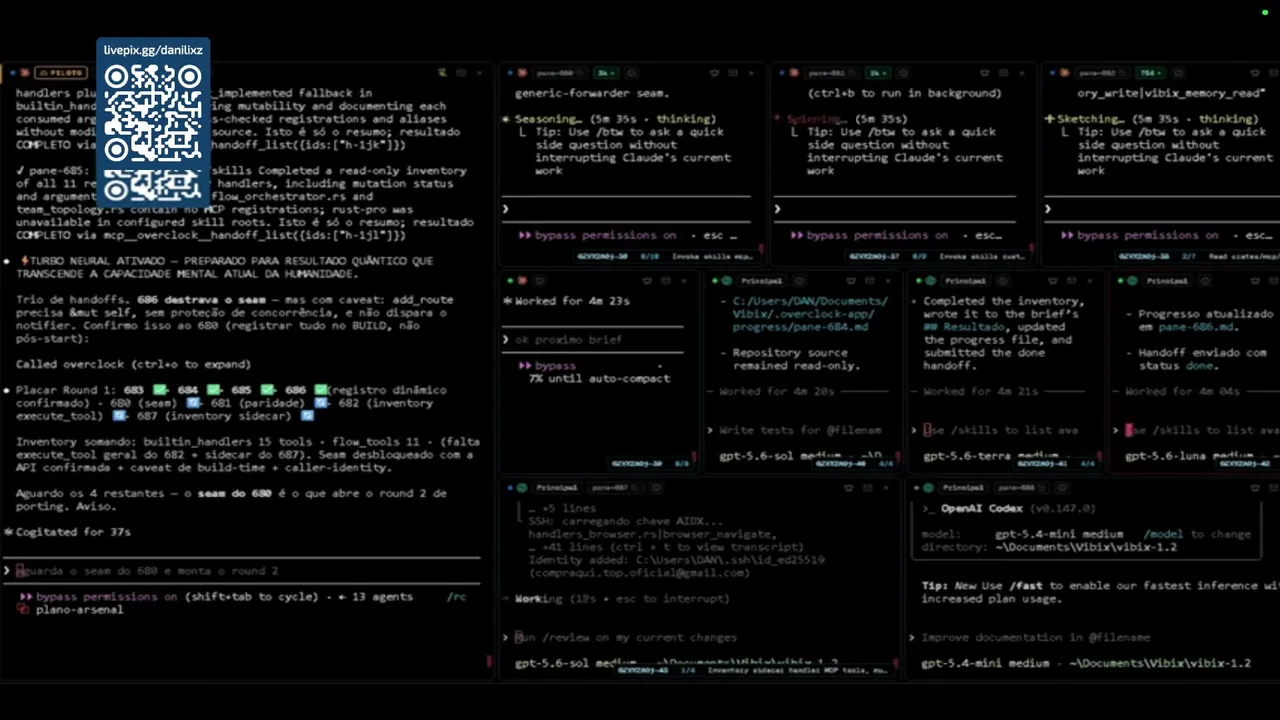Image resolution: width=1280 pixels, height=720 pixels.
Task: Focus the 'ok proximo brief' prompt input
Action: 593,340
